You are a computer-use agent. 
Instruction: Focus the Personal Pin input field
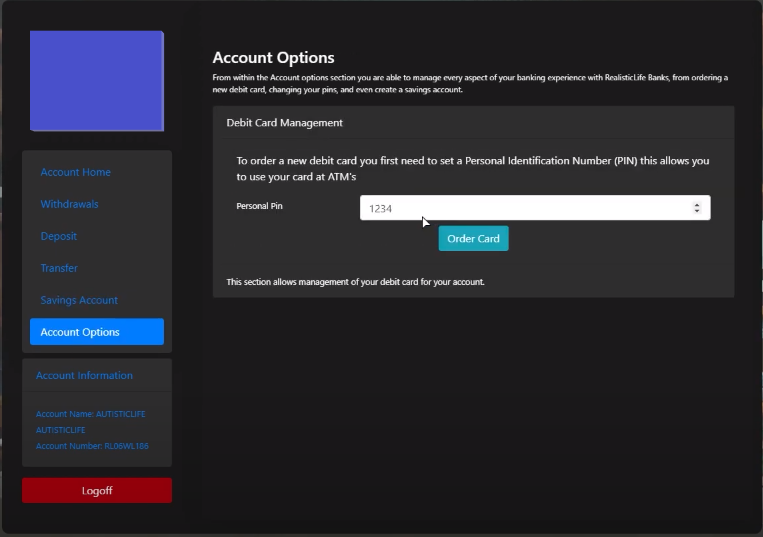point(535,208)
